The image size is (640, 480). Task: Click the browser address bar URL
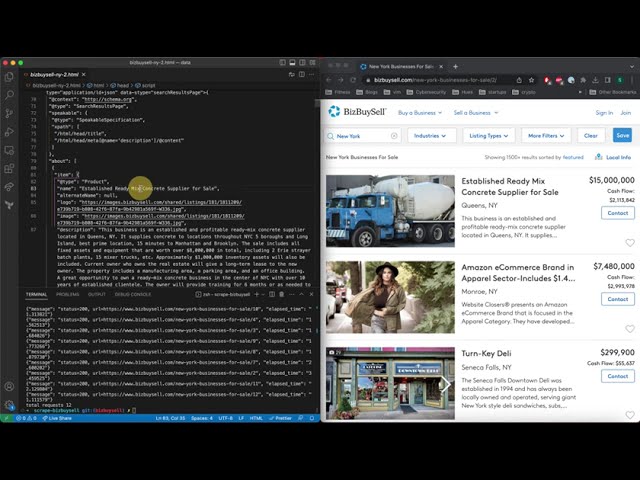(436, 80)
